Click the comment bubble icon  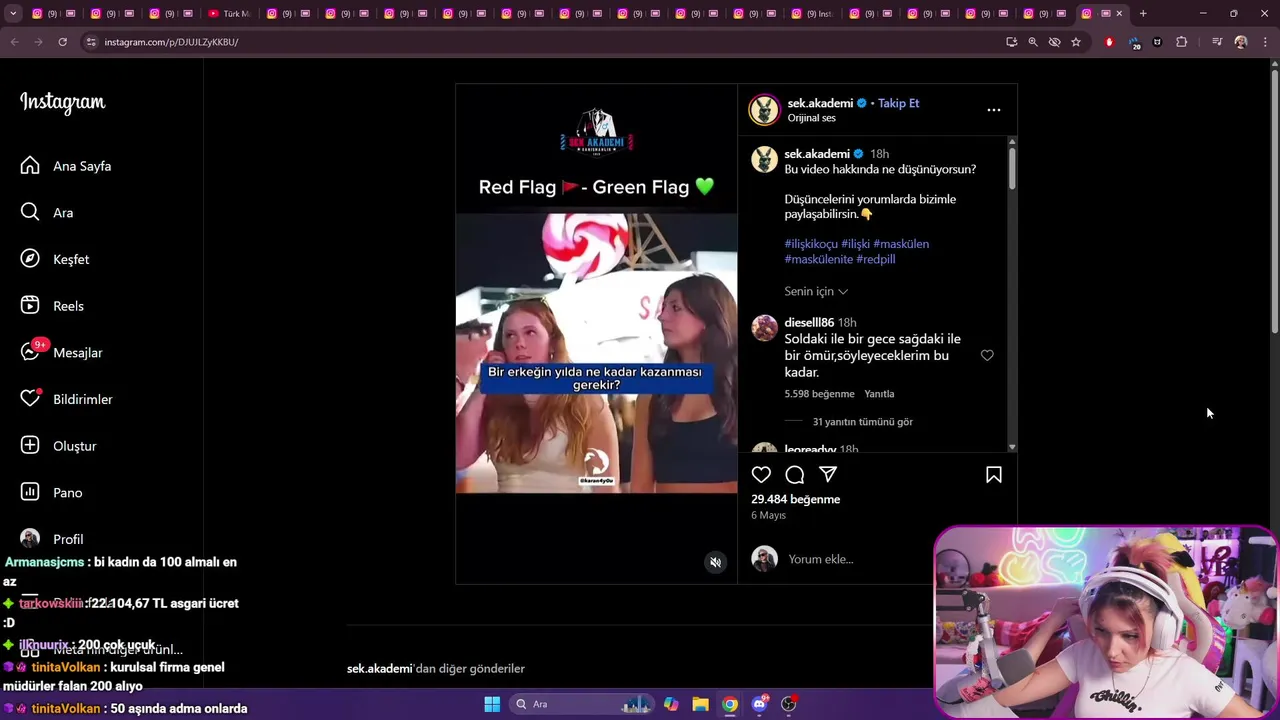(x=795, y=475)
